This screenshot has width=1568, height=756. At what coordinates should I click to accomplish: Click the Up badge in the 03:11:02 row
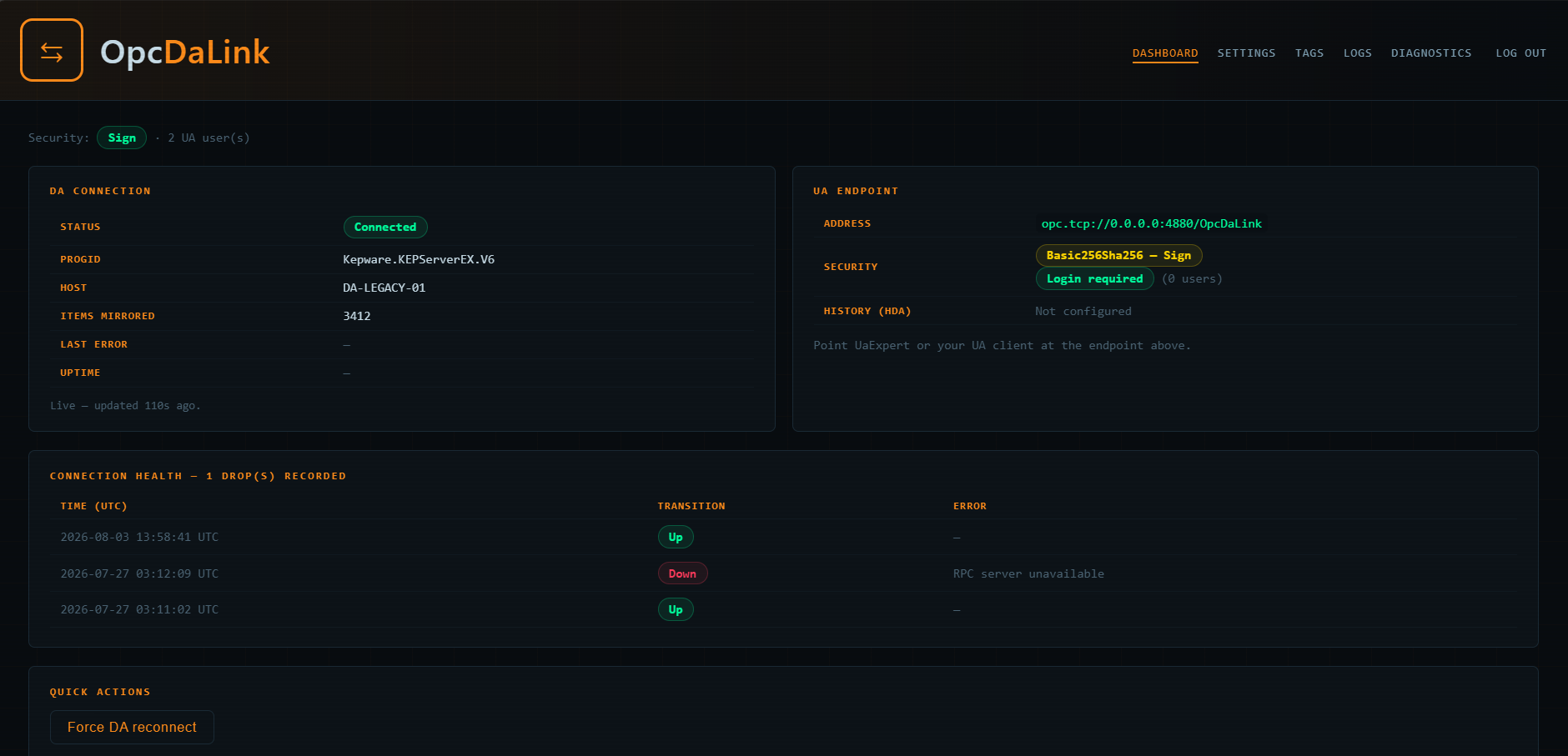tap(676, 609)
